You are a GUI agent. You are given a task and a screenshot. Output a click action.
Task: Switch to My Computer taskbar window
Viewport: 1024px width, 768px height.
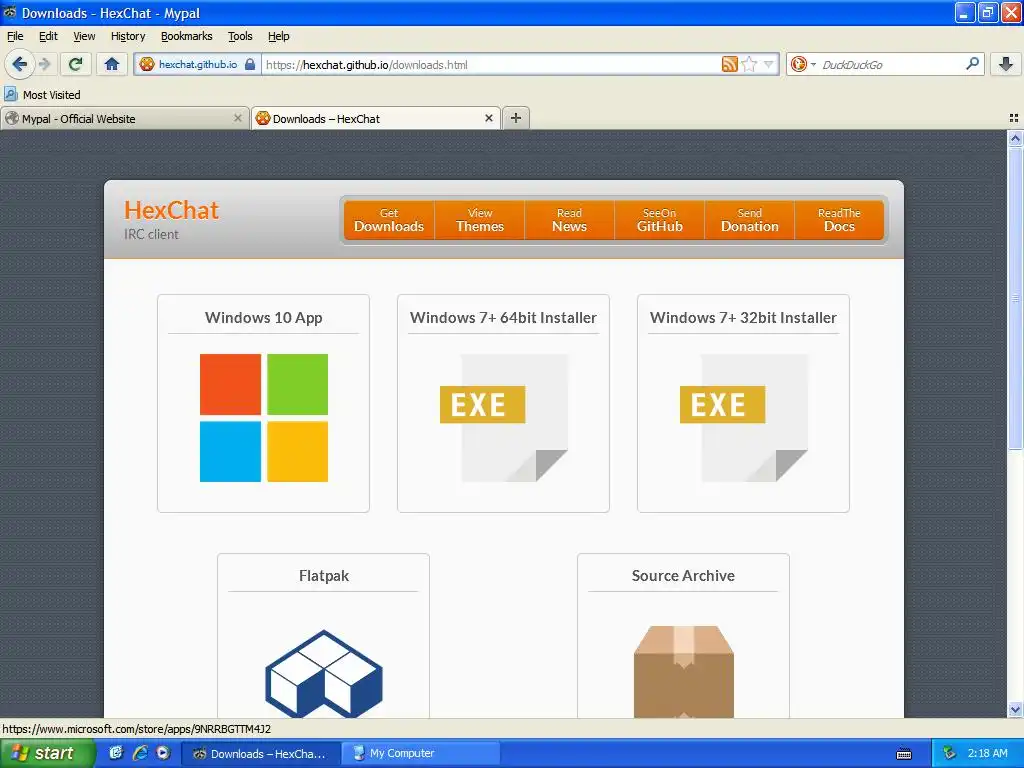point(423,753)
